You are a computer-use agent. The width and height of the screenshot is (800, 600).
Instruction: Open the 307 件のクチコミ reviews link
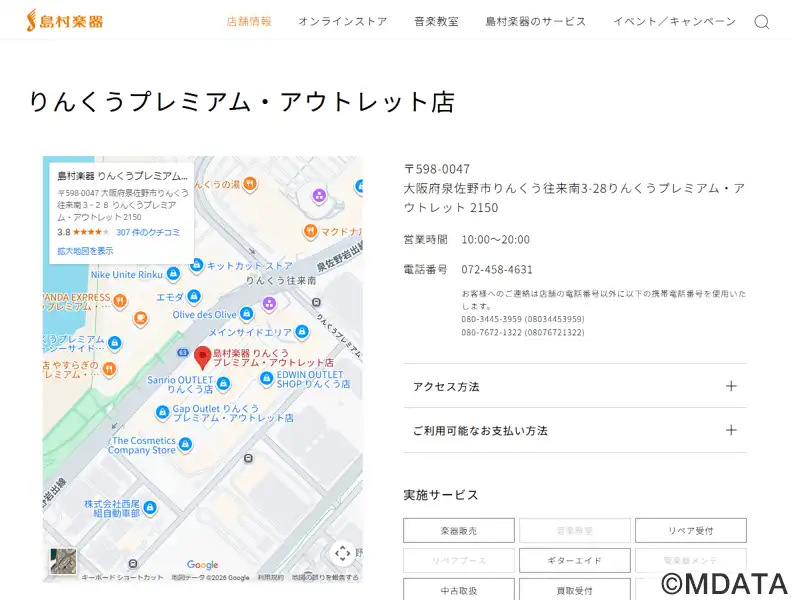[x=148, y=232]
